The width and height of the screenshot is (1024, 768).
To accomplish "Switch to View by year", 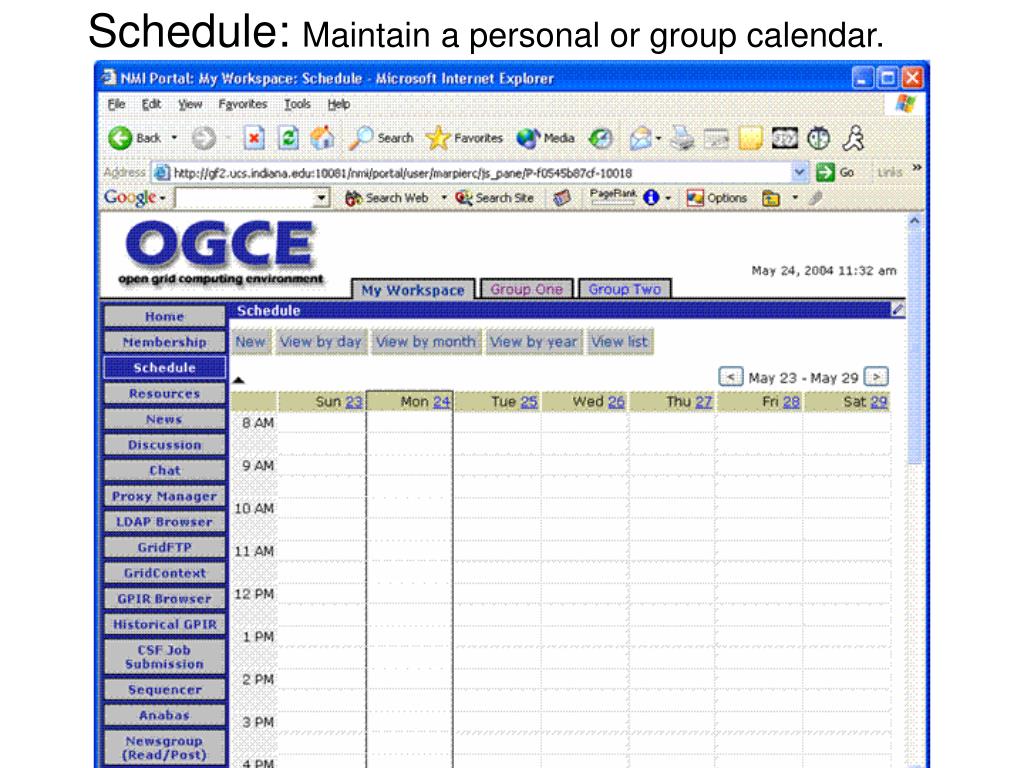I will pyautogui.click(x=534, y=342).
